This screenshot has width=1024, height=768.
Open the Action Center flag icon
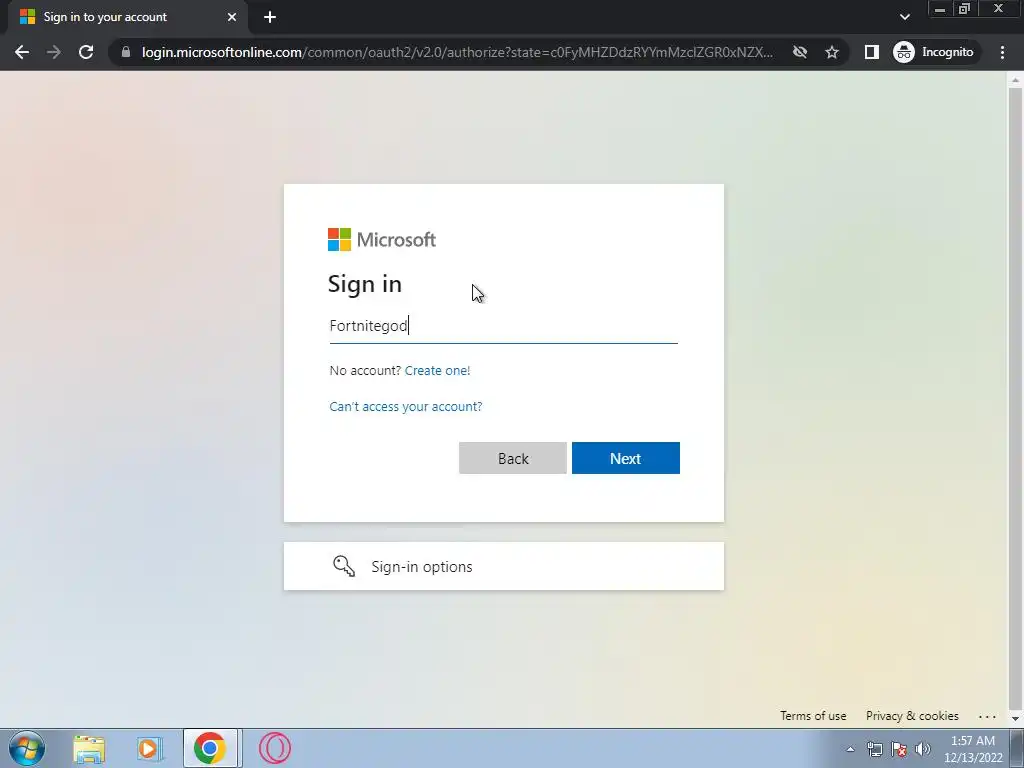[899, 749]
